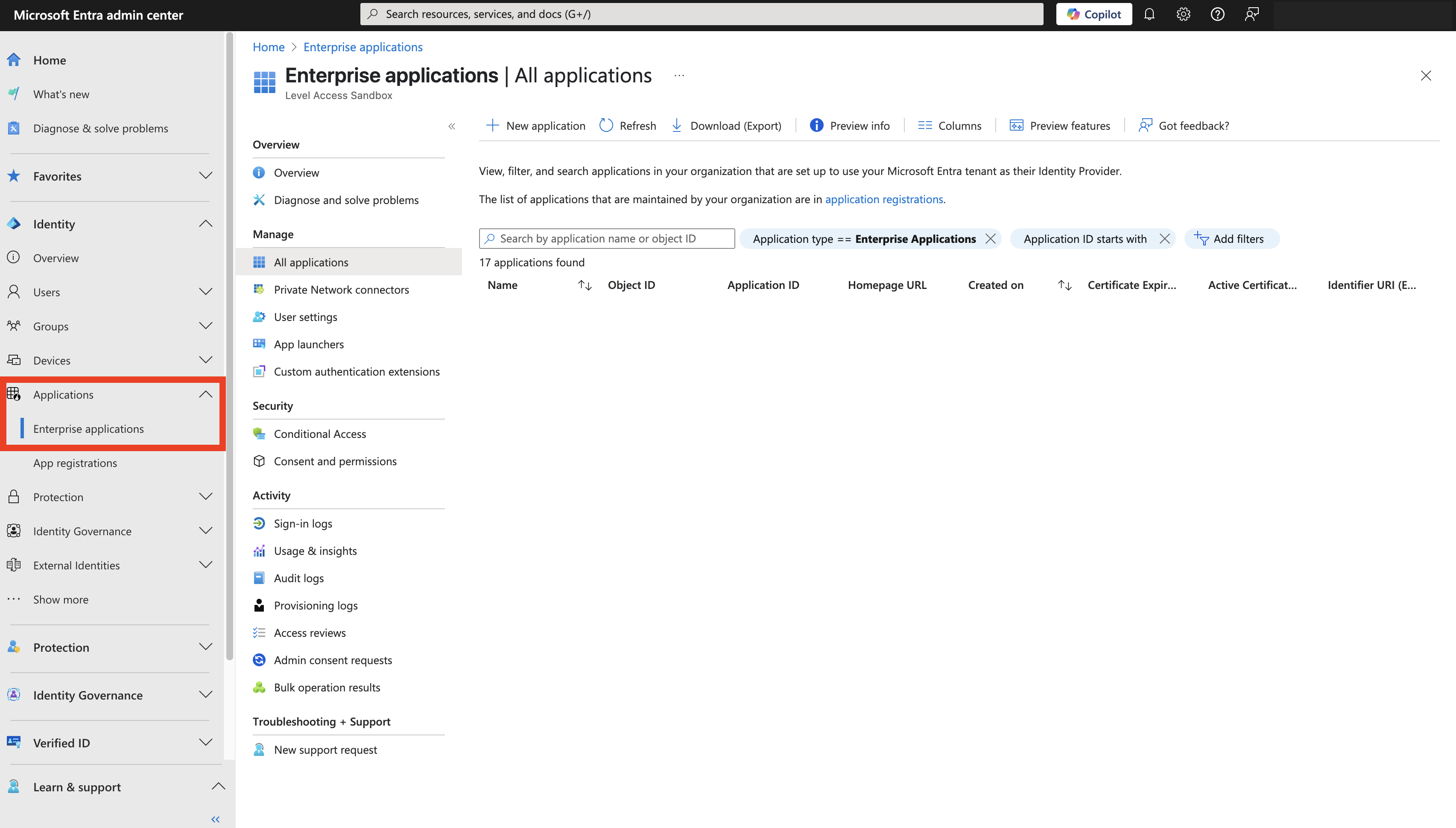Open Download (Export) for applications
This screenshot has height=828, width=1456.
[x=726, y=125]
